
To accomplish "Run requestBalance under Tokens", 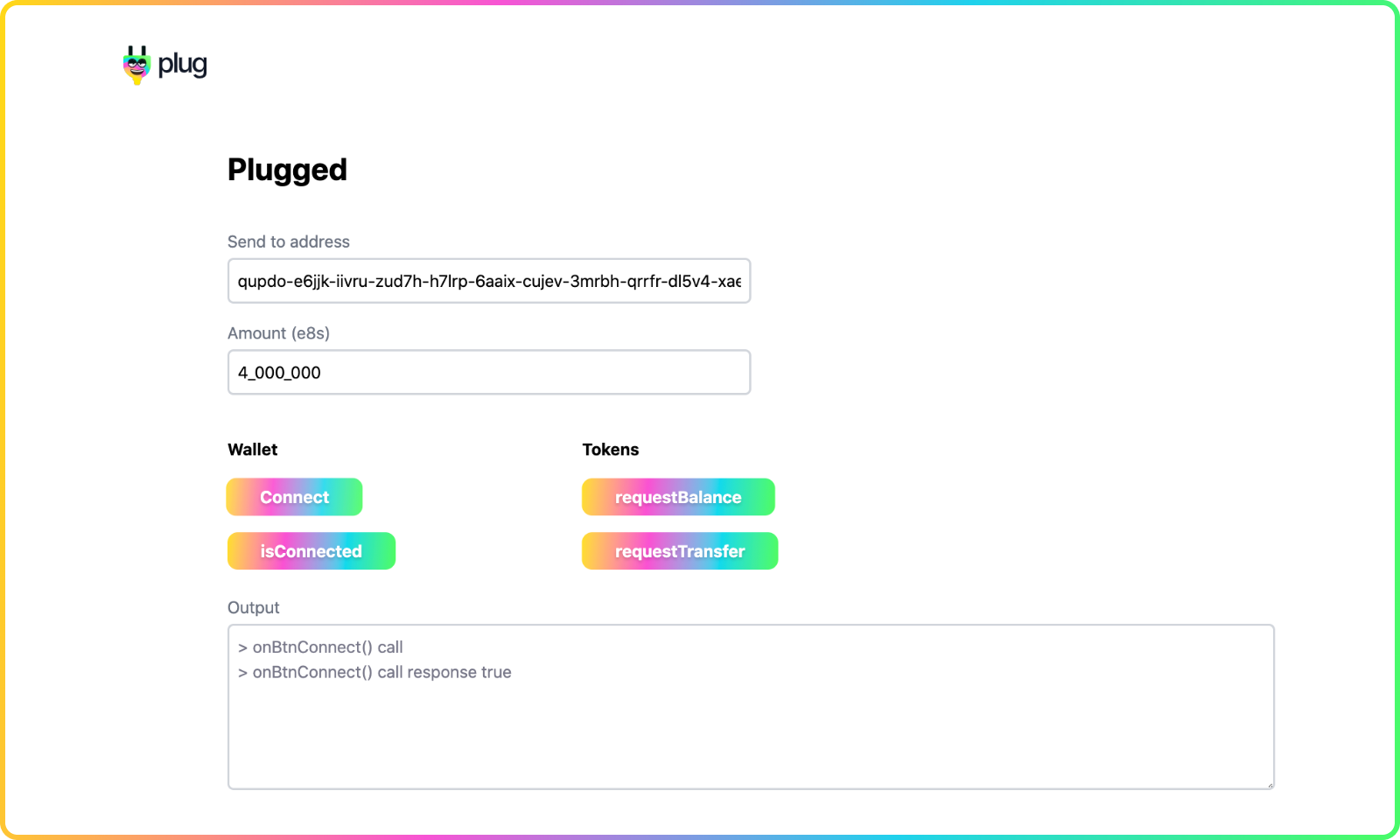I will (x=678, y=497).
